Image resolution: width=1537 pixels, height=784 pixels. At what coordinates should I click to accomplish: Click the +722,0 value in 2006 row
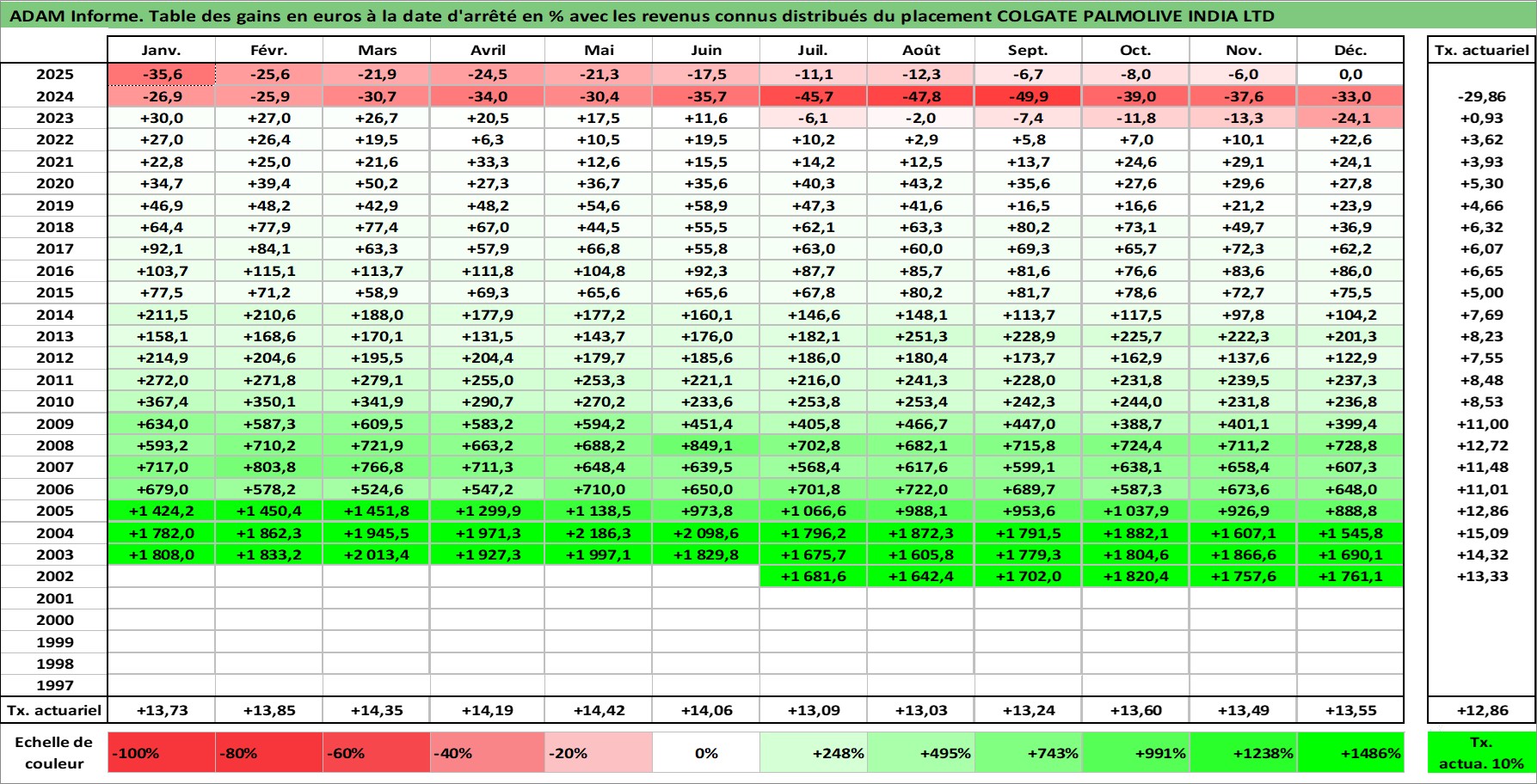click(920, 489)
